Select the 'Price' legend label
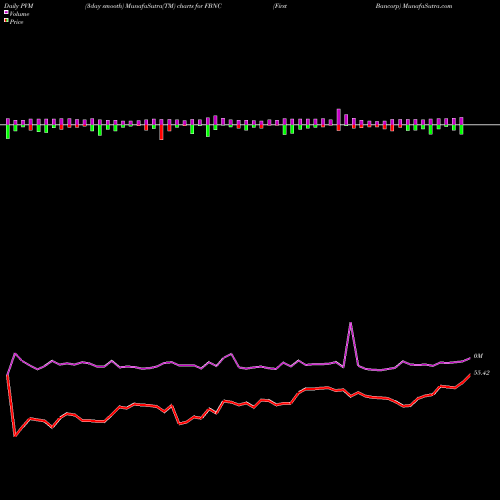The width and height of the screenshot is (500, 500). tap(16, 22)
